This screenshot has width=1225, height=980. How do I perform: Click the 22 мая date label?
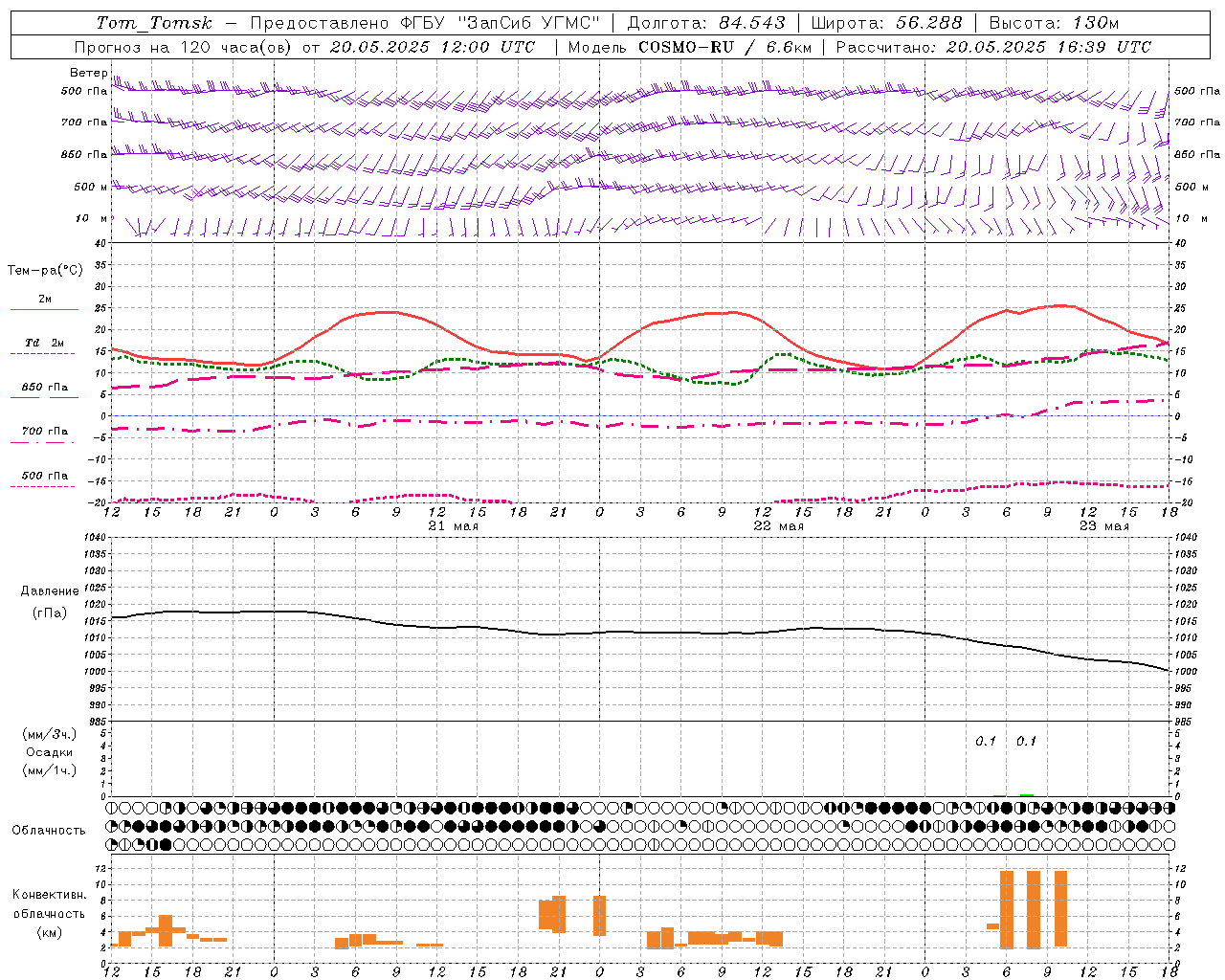click(x=779, y=526)
